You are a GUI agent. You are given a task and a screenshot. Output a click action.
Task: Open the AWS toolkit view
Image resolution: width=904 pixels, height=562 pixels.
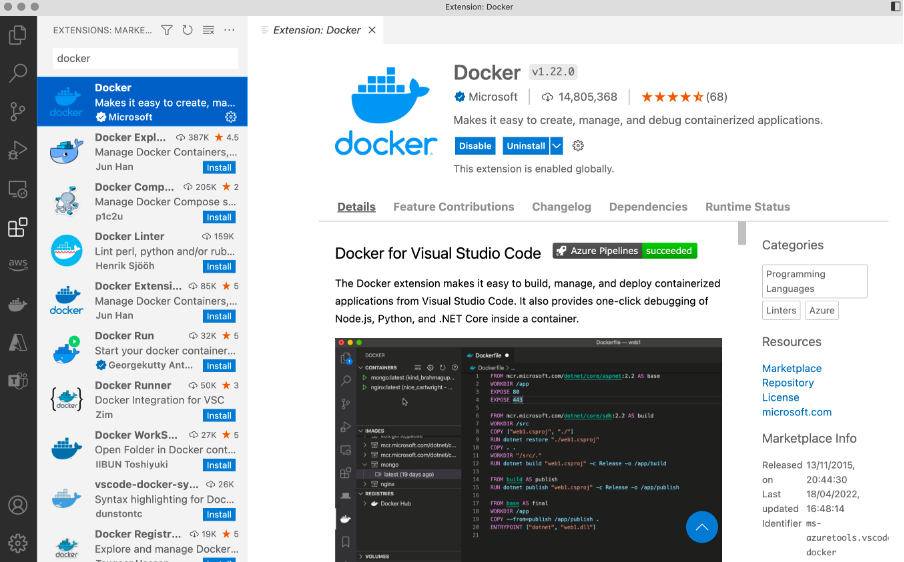coord(17,265)
